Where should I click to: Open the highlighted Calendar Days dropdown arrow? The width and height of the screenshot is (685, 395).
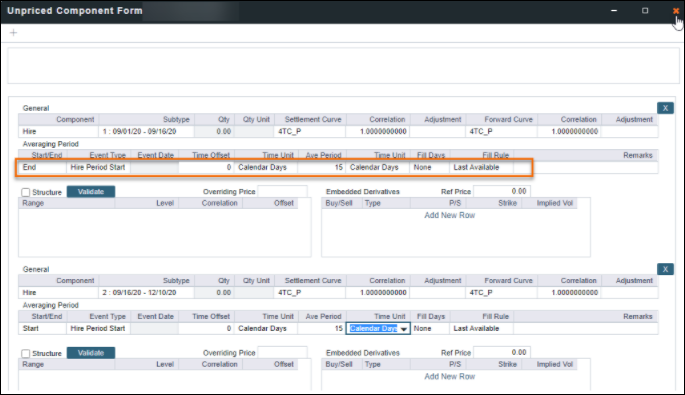404,329
